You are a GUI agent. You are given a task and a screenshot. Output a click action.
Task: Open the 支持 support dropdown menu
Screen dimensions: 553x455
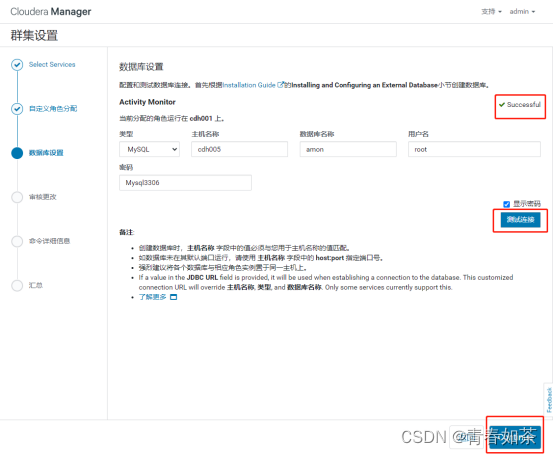491,12
